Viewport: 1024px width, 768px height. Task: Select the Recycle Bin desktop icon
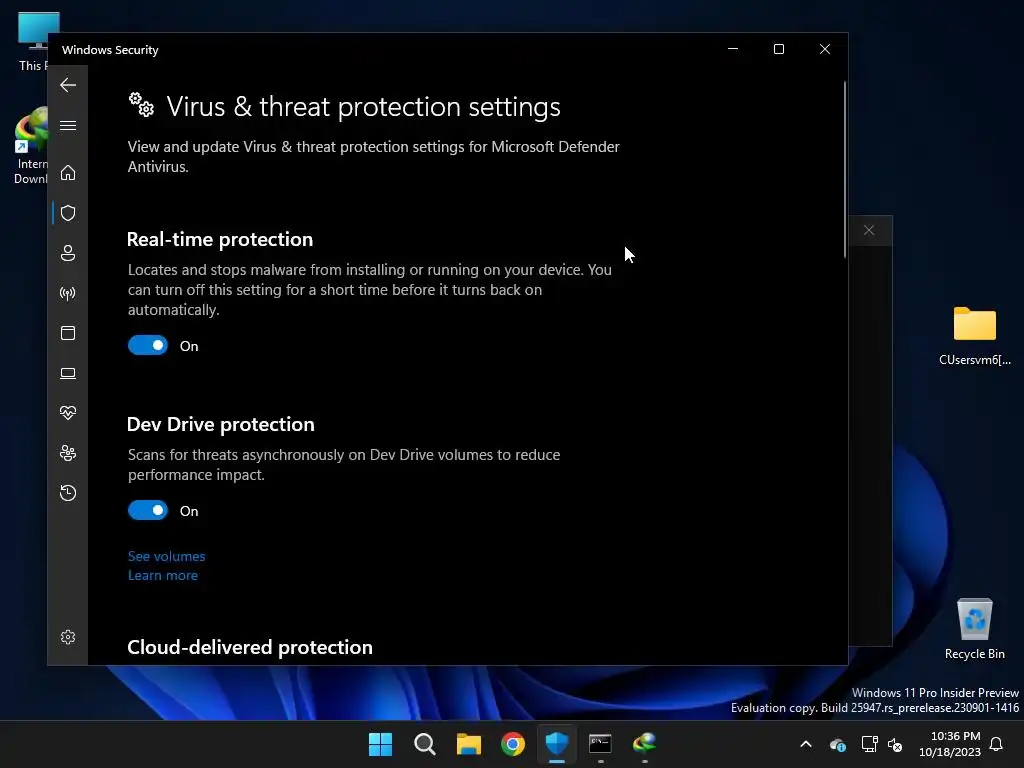[x=974, y=629]
